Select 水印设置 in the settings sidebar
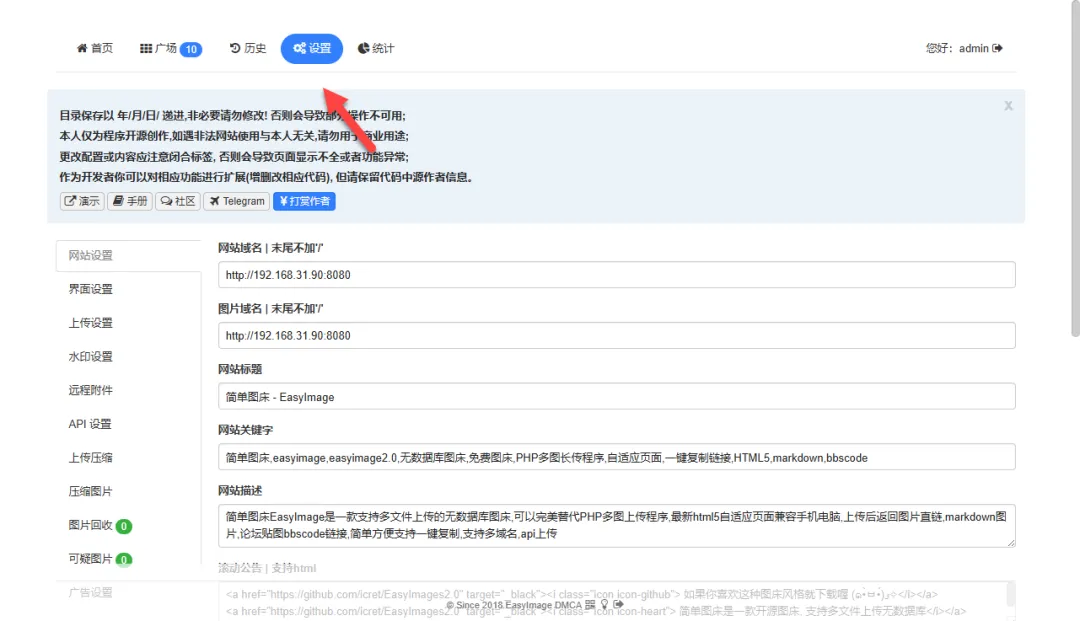 pyautogui.click(x=91, y=356)
